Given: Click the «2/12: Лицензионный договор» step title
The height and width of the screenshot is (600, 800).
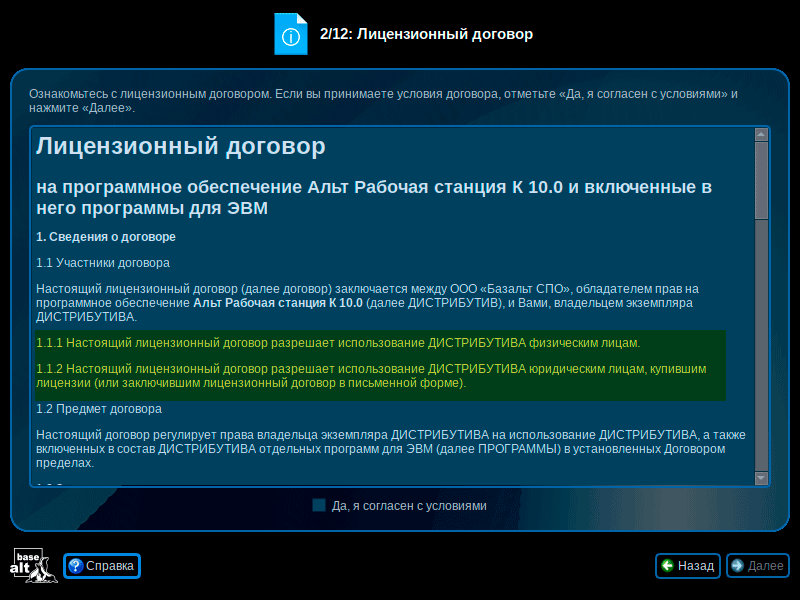Looking at the screenshot, I should (x=426, y=34).
